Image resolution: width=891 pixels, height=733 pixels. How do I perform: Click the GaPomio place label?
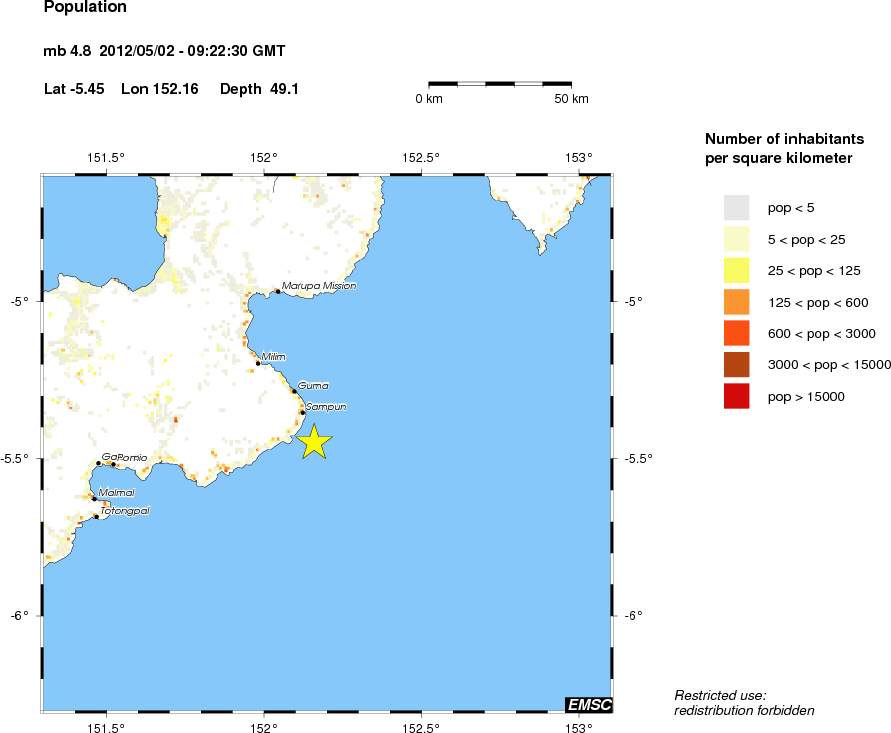pos(124,457)
